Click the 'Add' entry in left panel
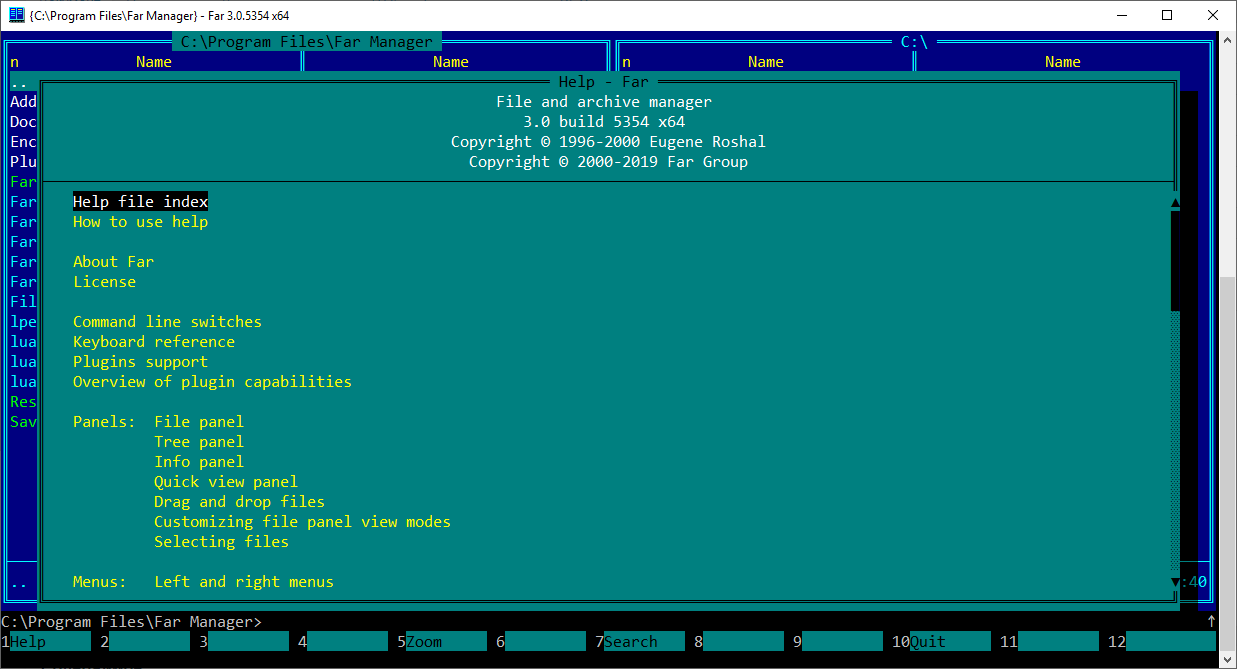Screen dimensions: 1237x669 point(23,102)
